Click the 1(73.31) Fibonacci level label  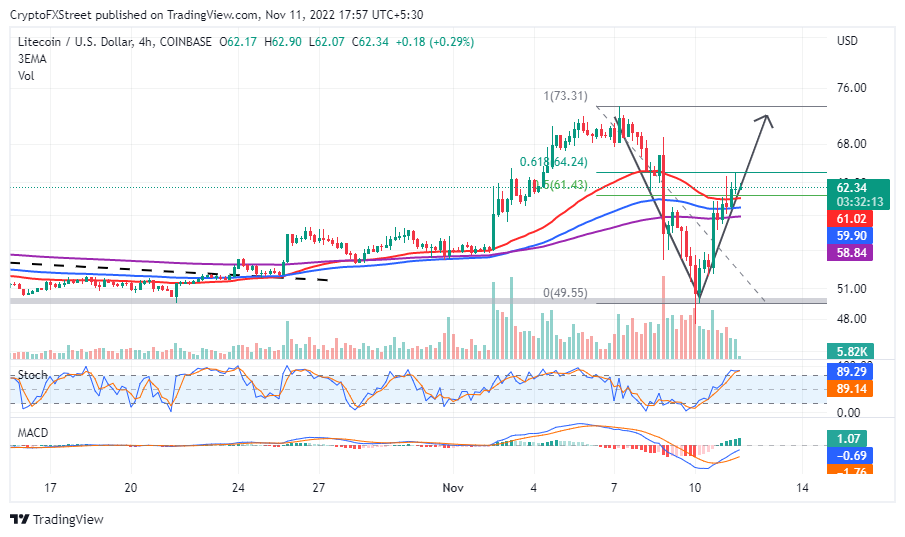pos(566,96)
